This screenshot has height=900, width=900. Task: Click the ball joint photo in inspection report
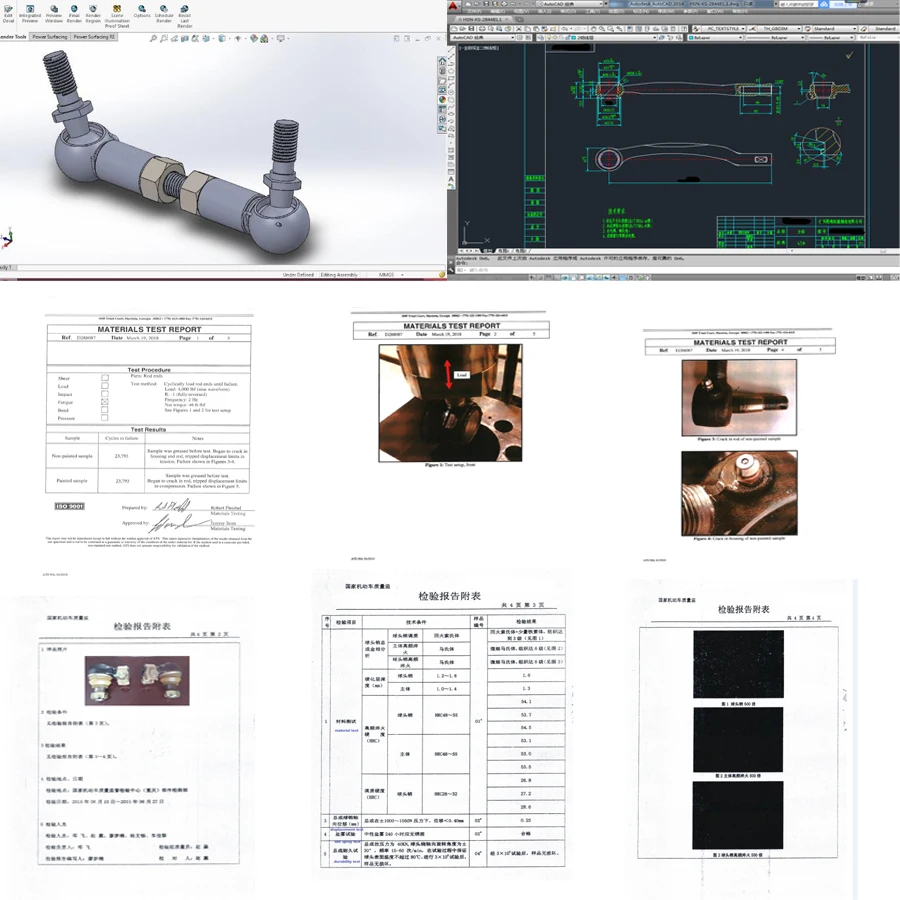[x=123, y=678]
